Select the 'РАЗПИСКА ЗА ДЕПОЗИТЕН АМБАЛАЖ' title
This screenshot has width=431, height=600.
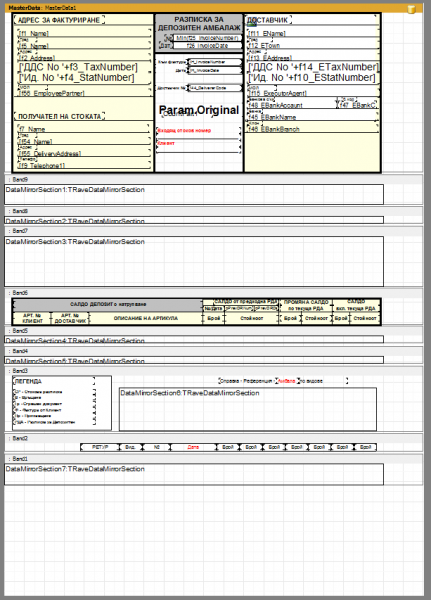199,23
